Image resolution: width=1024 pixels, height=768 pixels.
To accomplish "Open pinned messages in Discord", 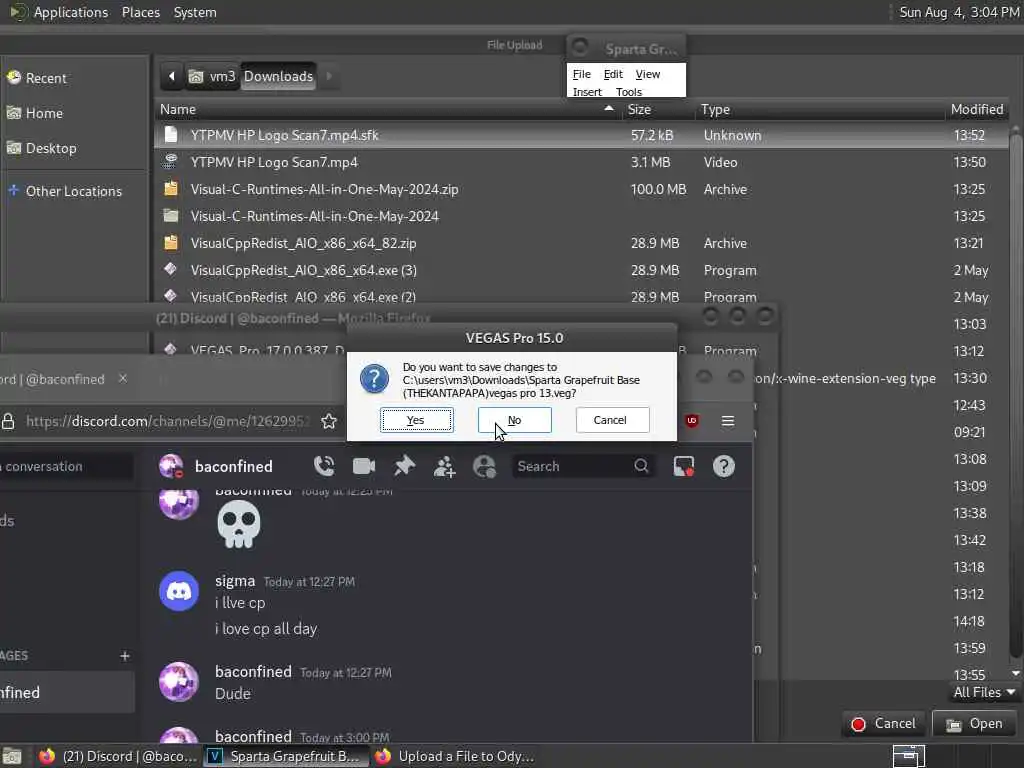I will tap(404, 466).
